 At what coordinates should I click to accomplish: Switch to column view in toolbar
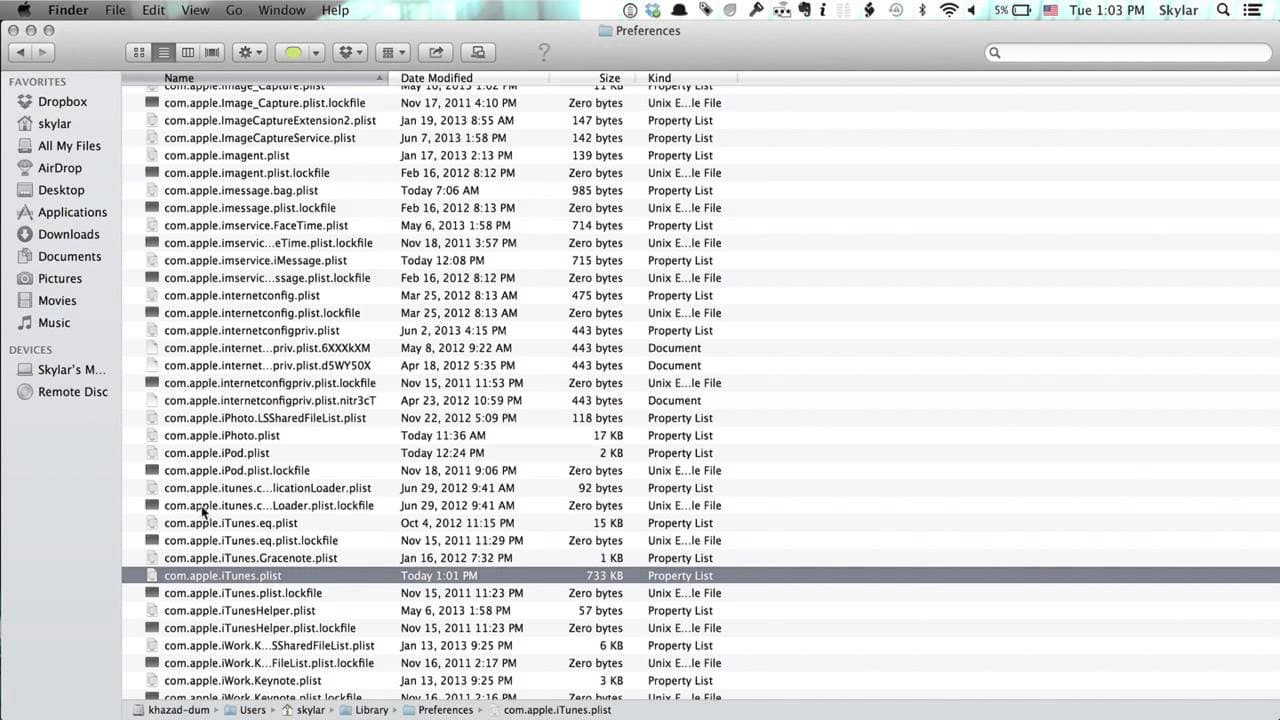coord(187,52)
